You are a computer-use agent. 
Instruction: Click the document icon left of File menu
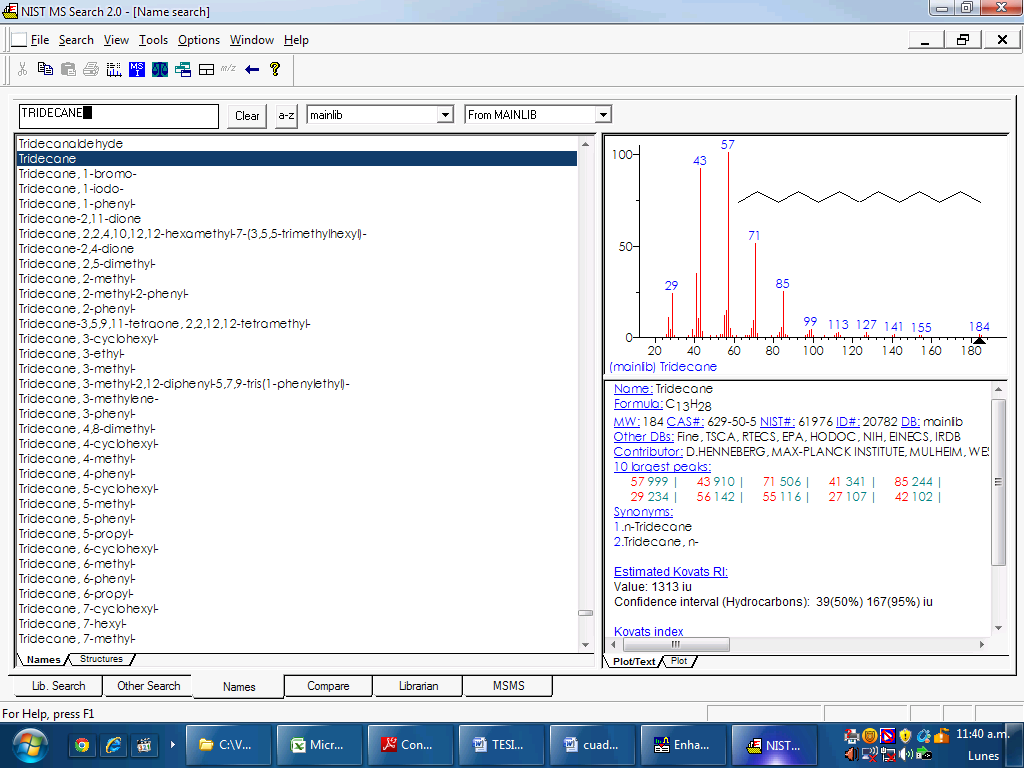click(20, 40)
